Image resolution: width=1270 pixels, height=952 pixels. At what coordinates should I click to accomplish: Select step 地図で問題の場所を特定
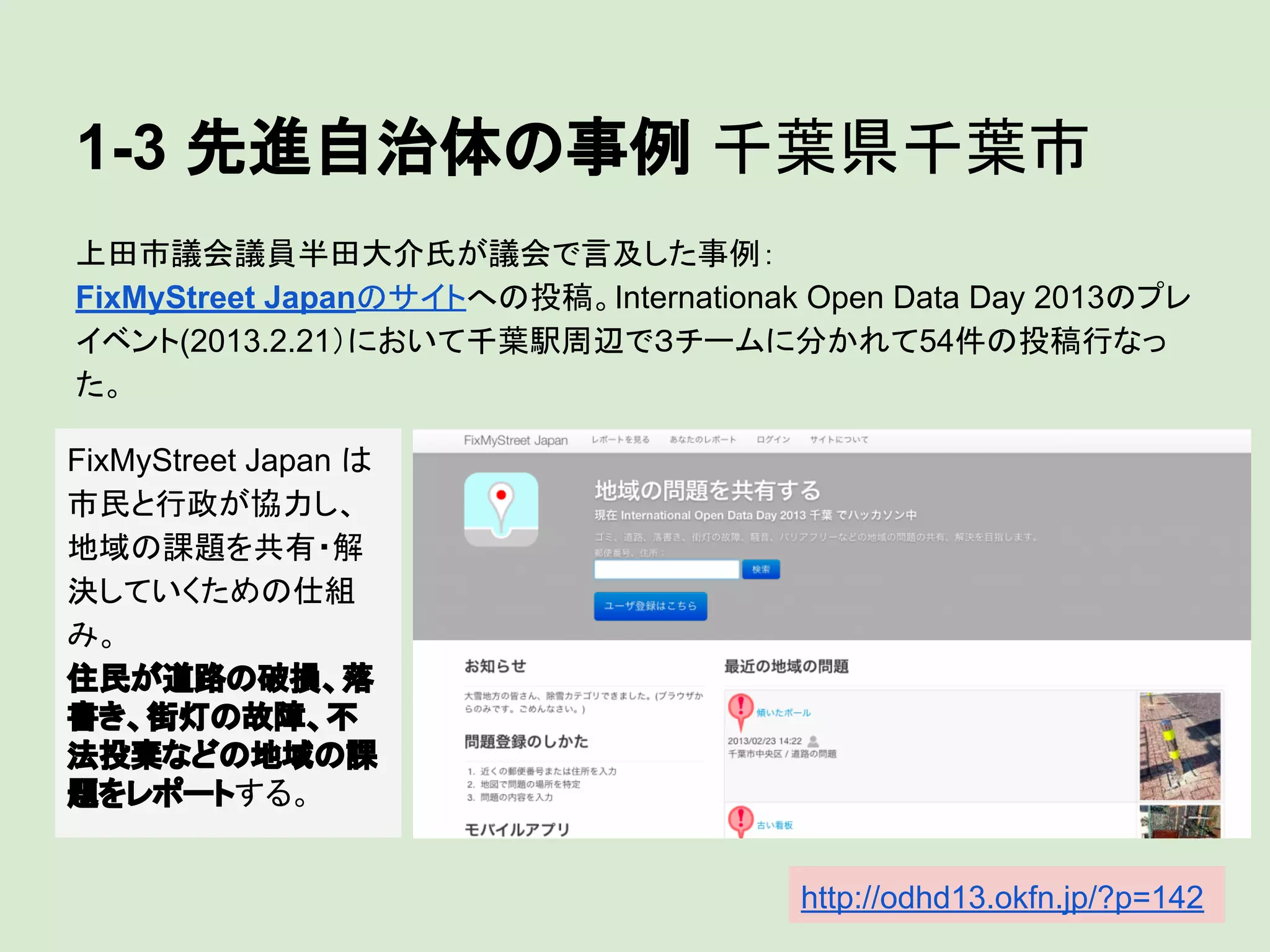[530, 784]
